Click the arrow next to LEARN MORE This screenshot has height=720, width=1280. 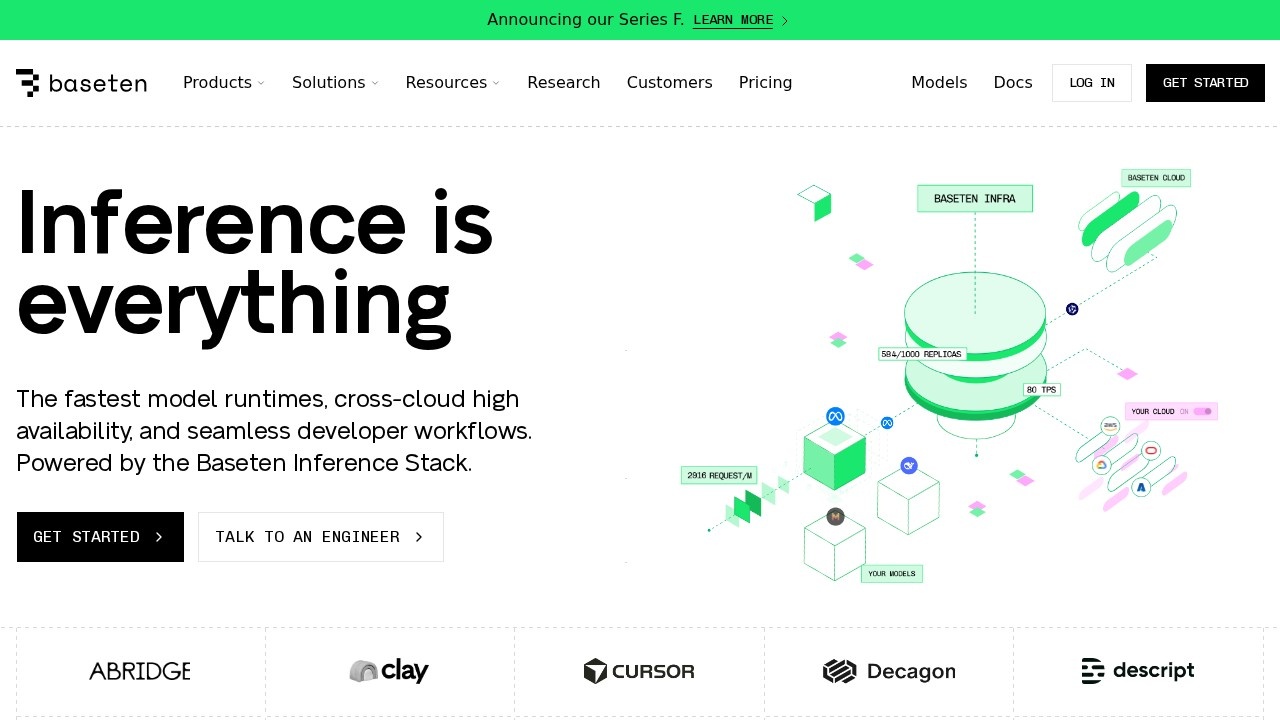[785, 21]
